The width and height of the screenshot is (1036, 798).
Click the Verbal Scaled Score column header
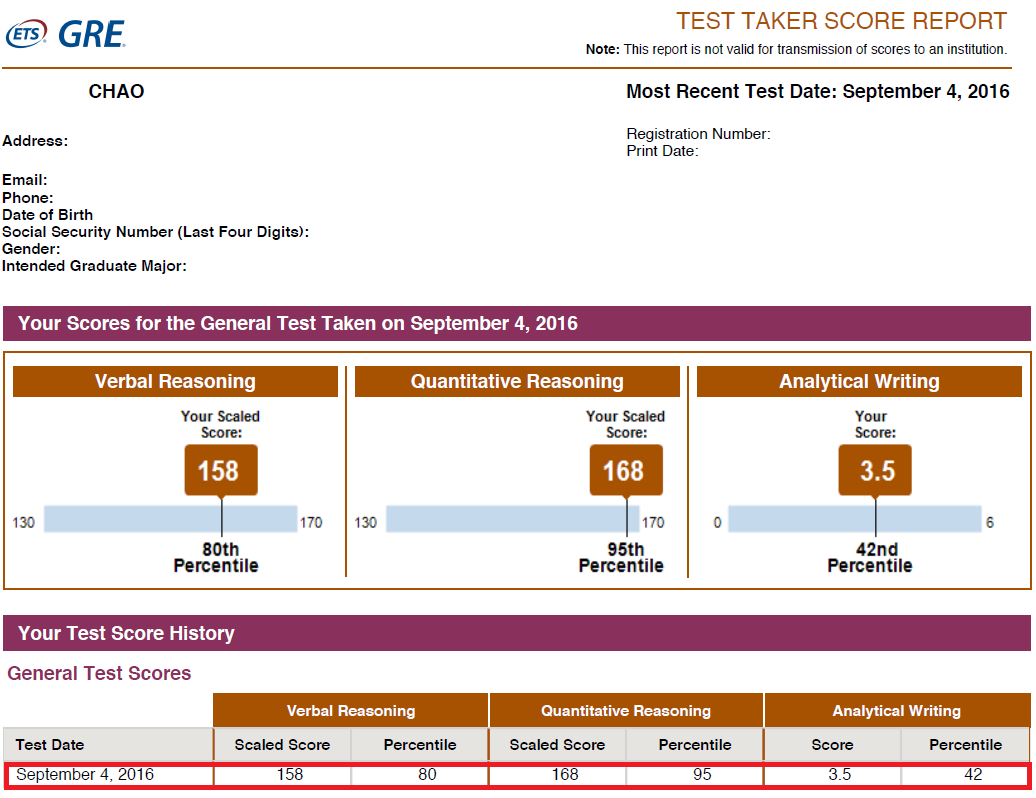click(x=282, y=744)
